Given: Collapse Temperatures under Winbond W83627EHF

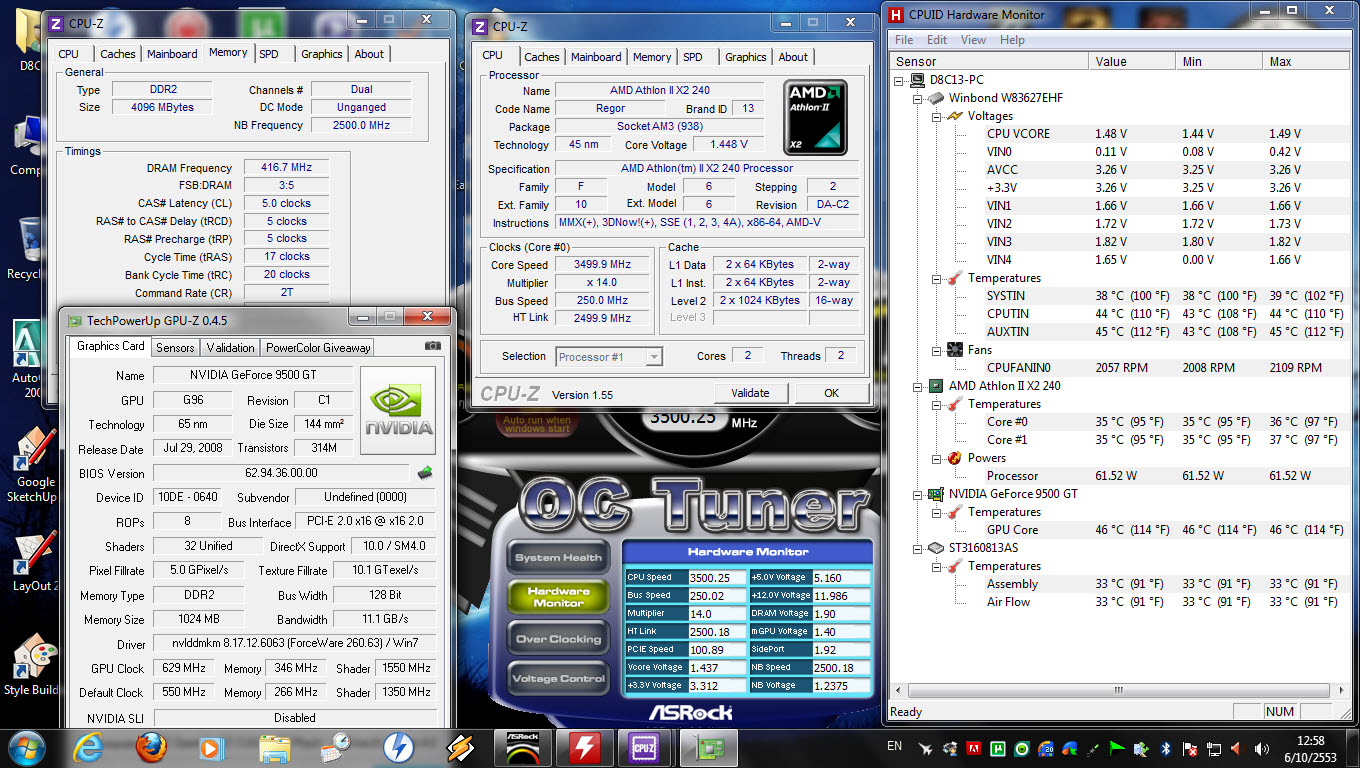Looking at the screenshot, I should [936, 278].
